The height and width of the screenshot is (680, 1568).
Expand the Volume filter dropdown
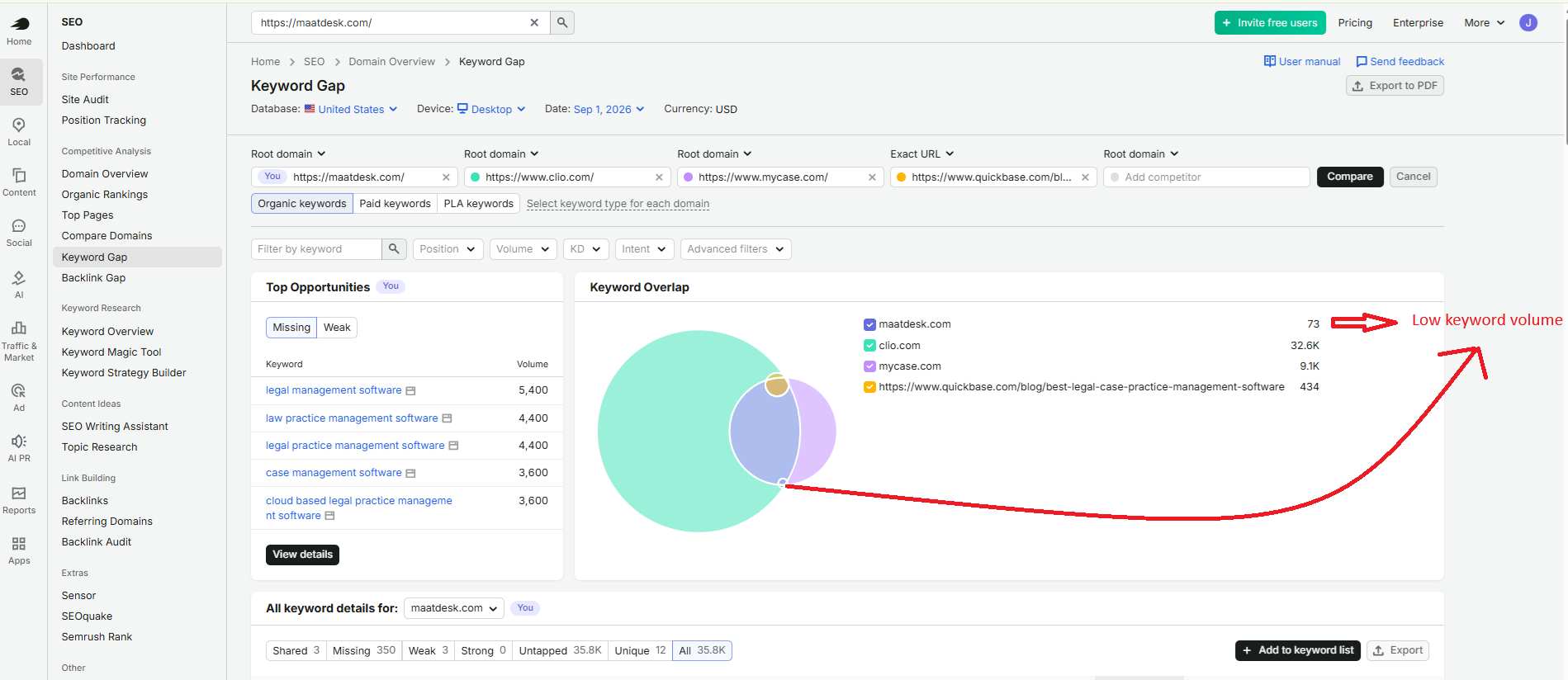click(x=523, y=249)
